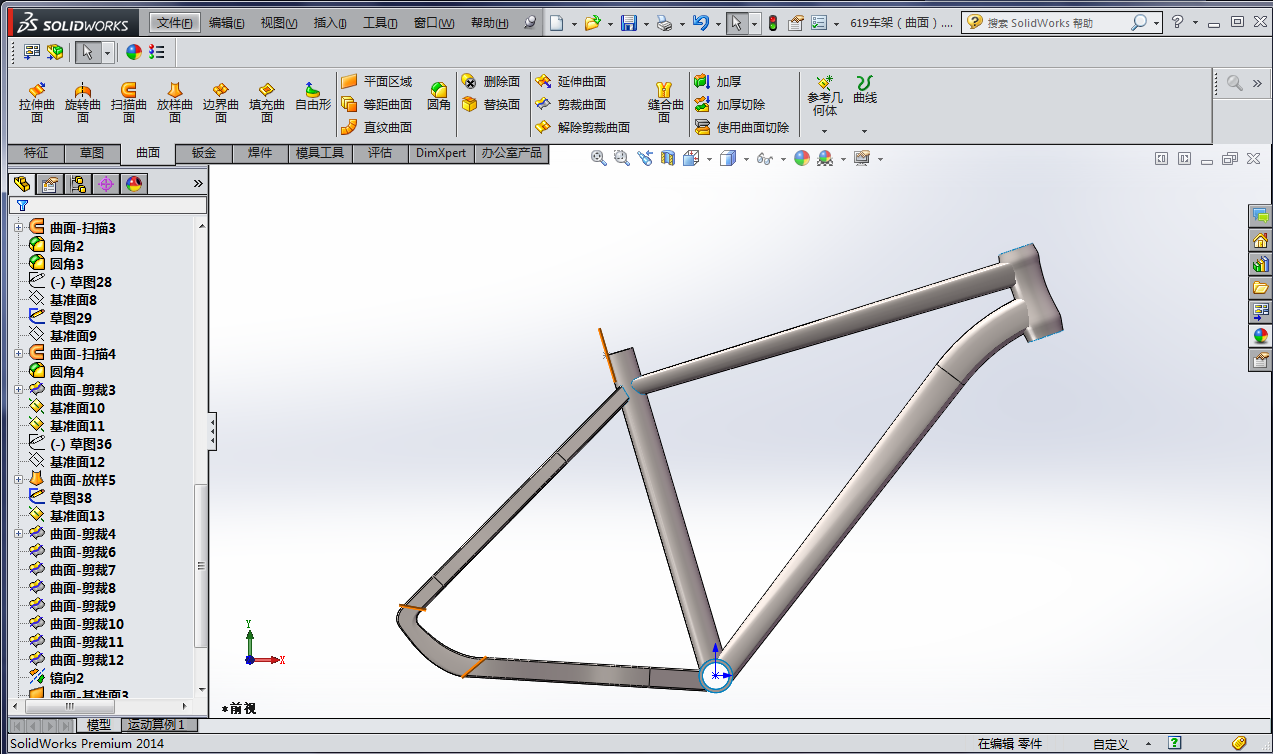Select the 拉伸曲面 extruded surface tool
1273x754 pixels.
[37, 102]
